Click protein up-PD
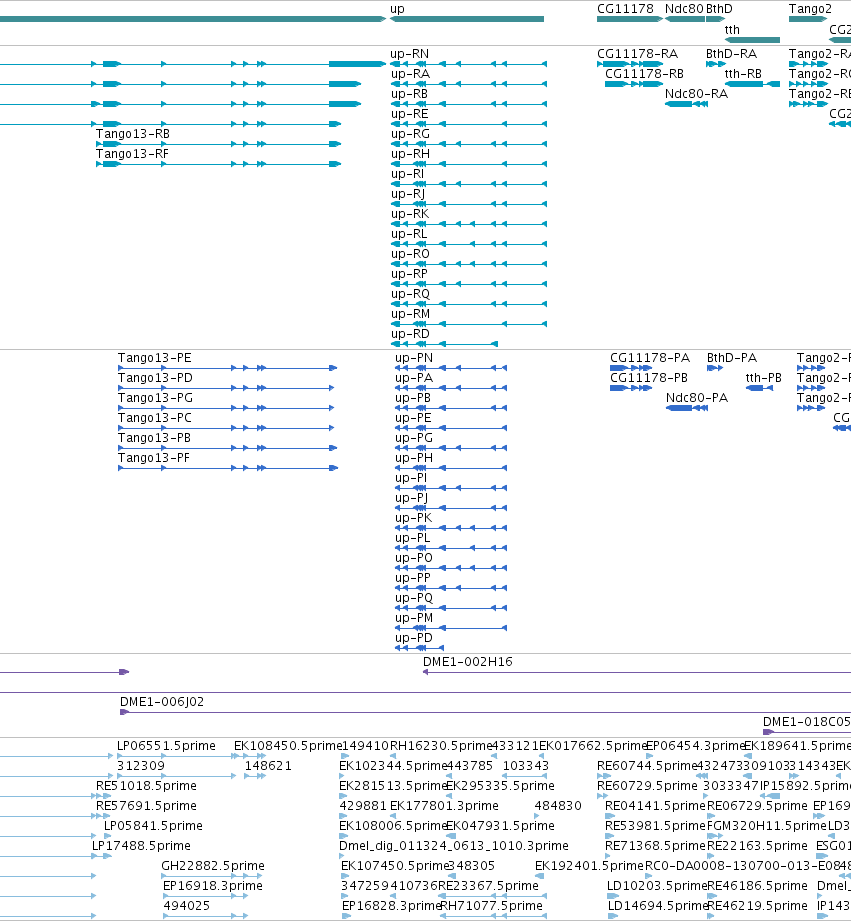Image resolution: width=851 pixels, height=921 pixels. coord(419,648)
